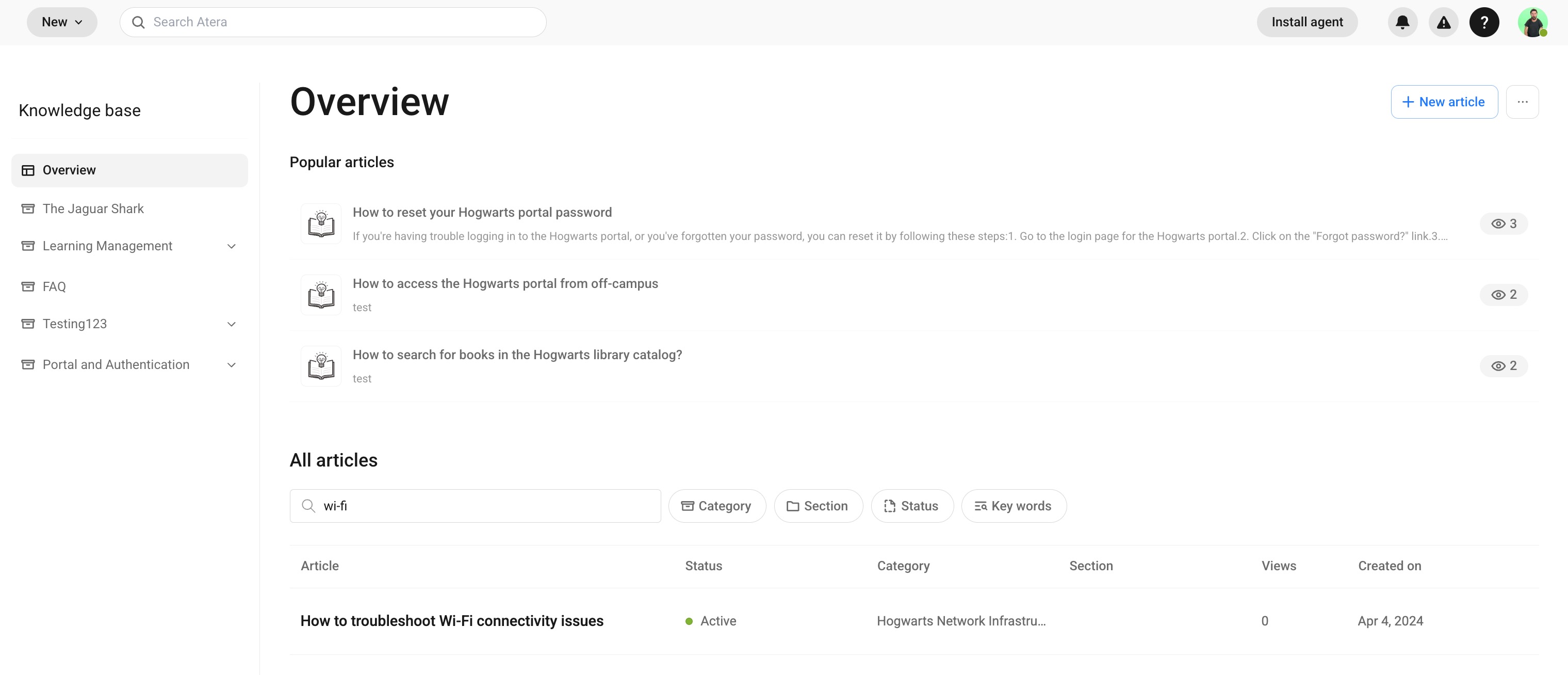Open the Testing123 category label
The image size is (1568, 675).
[75, 324]
